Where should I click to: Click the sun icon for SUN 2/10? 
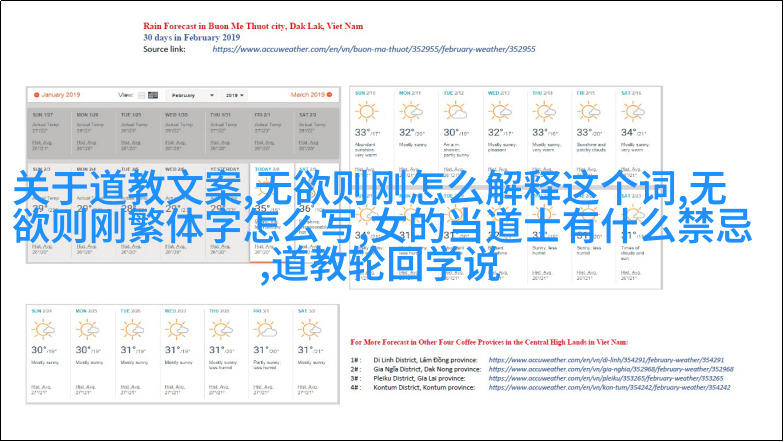point(365,110)
